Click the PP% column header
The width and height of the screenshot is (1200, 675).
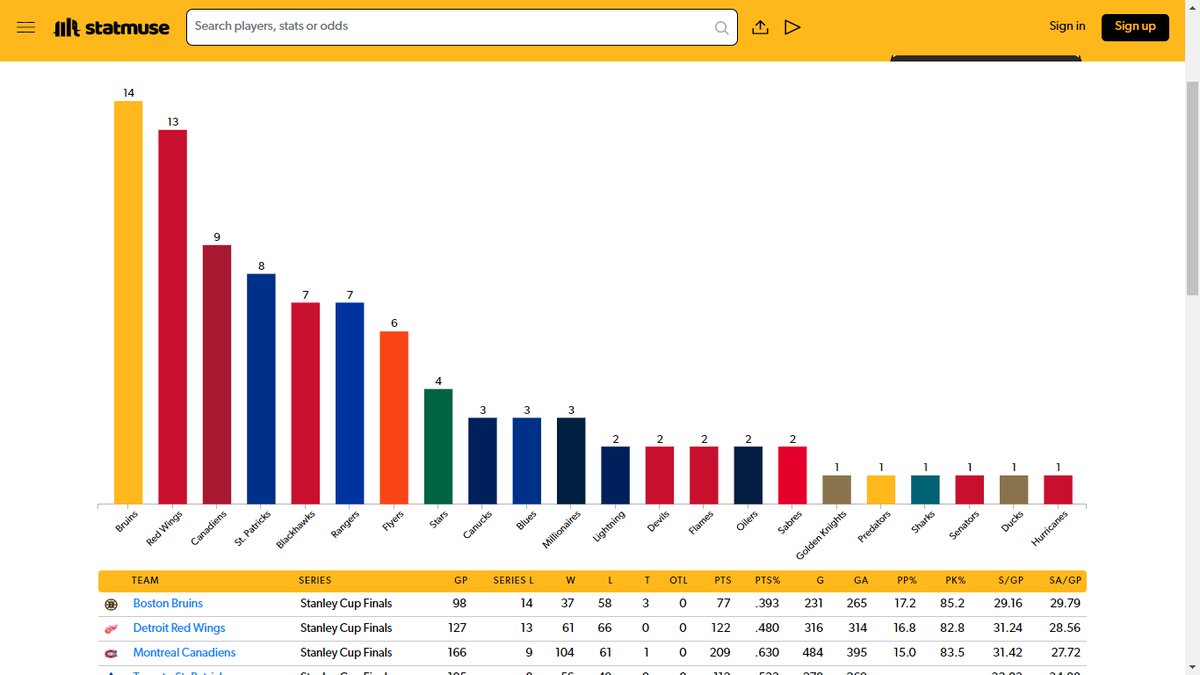907,580
